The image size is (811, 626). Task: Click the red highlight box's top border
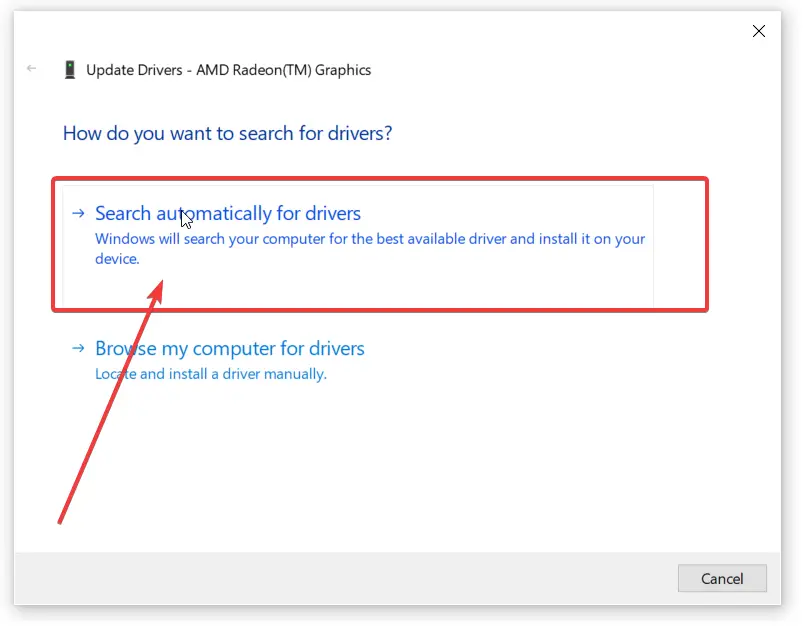tap(380, 179)
